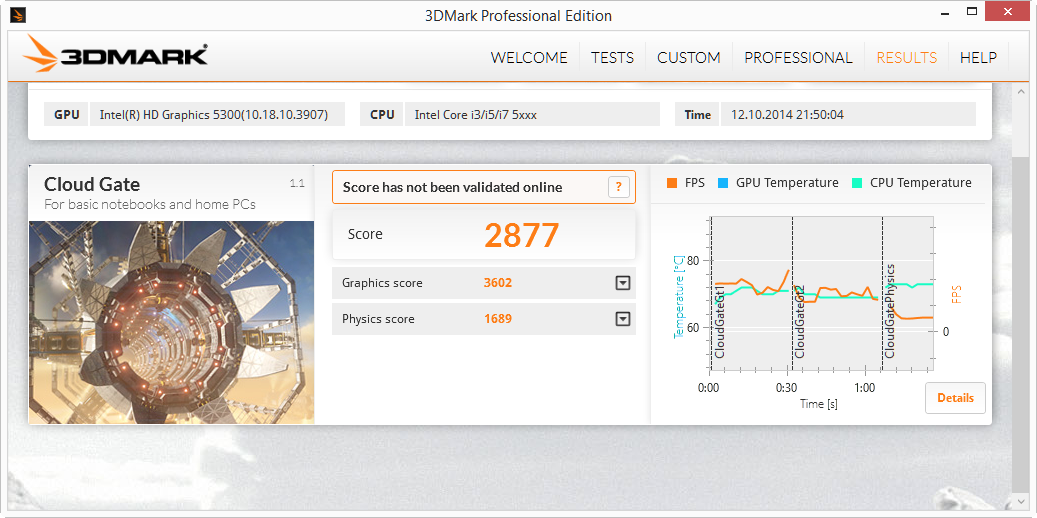Click the green CPU Temperature legend swatch

[x=856, y=183]
